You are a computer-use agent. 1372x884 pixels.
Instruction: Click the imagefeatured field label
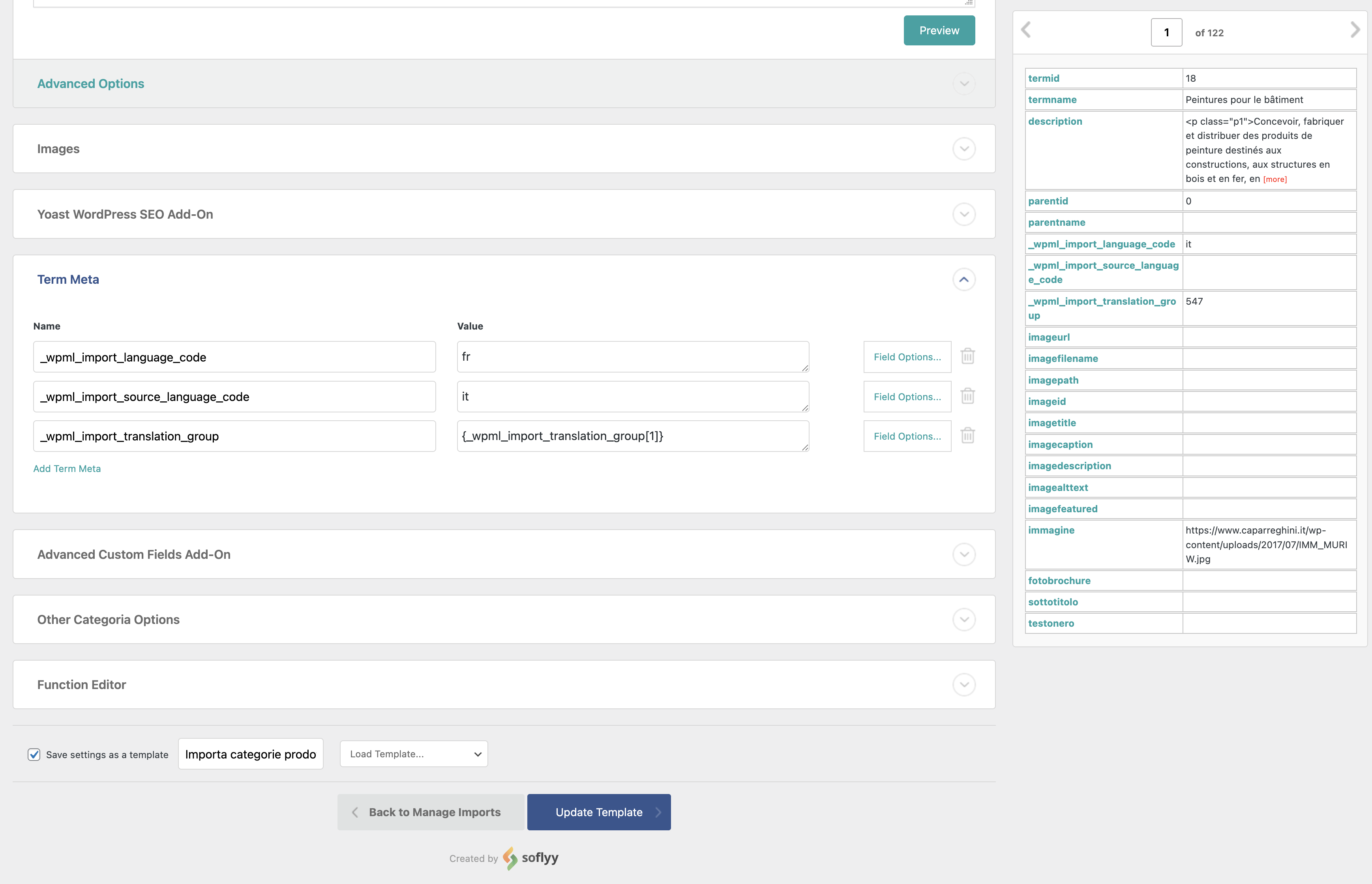pos(1062,509)
